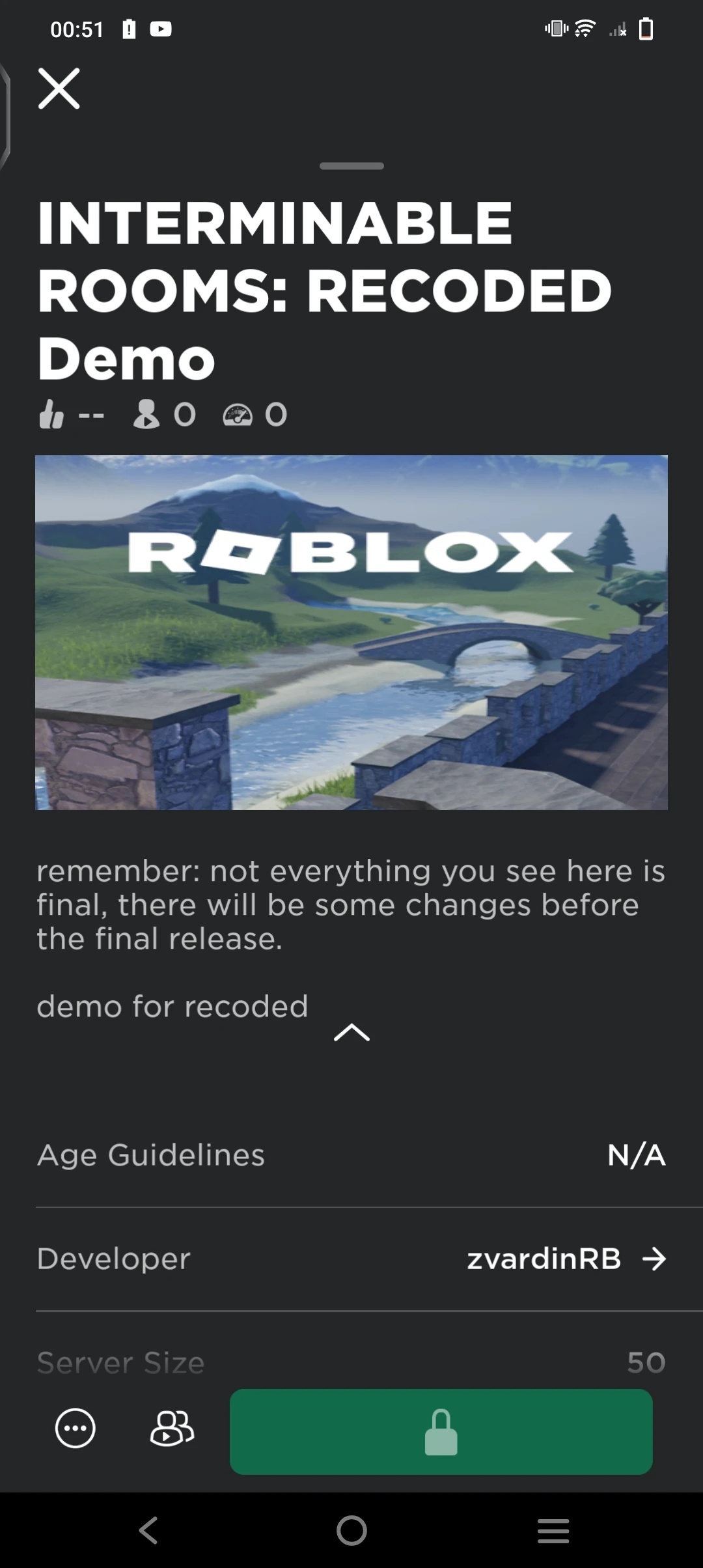Tap the Android home circle button
The width and height of the screenshot is (703, 1568).
point(351,1530)
